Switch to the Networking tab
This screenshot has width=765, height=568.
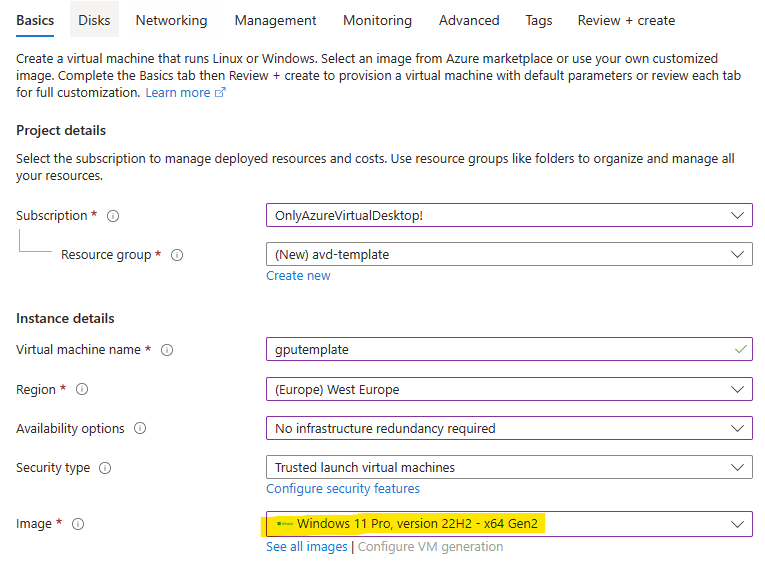click(171, 20)
